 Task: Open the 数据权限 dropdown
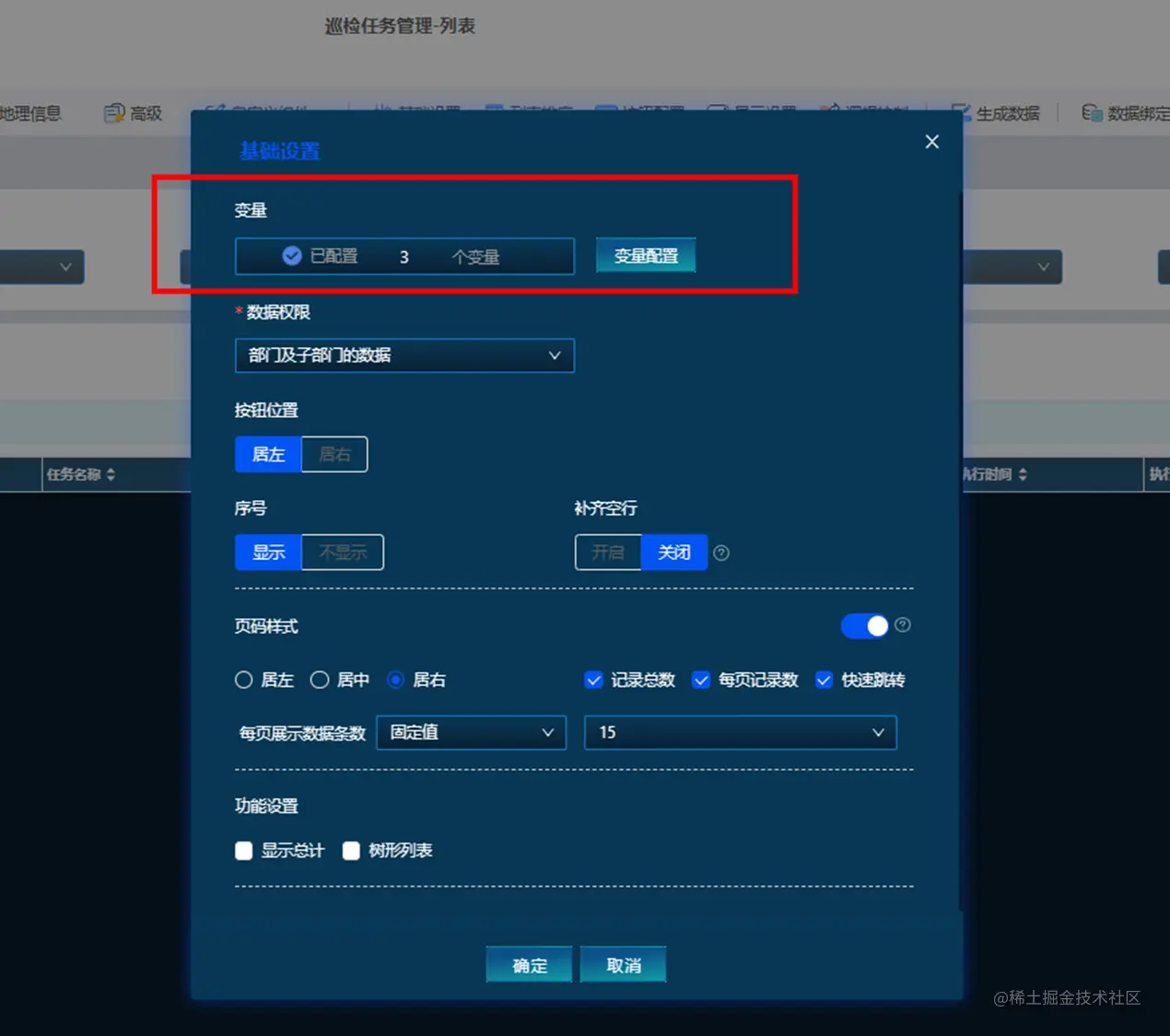pos(405,355)
